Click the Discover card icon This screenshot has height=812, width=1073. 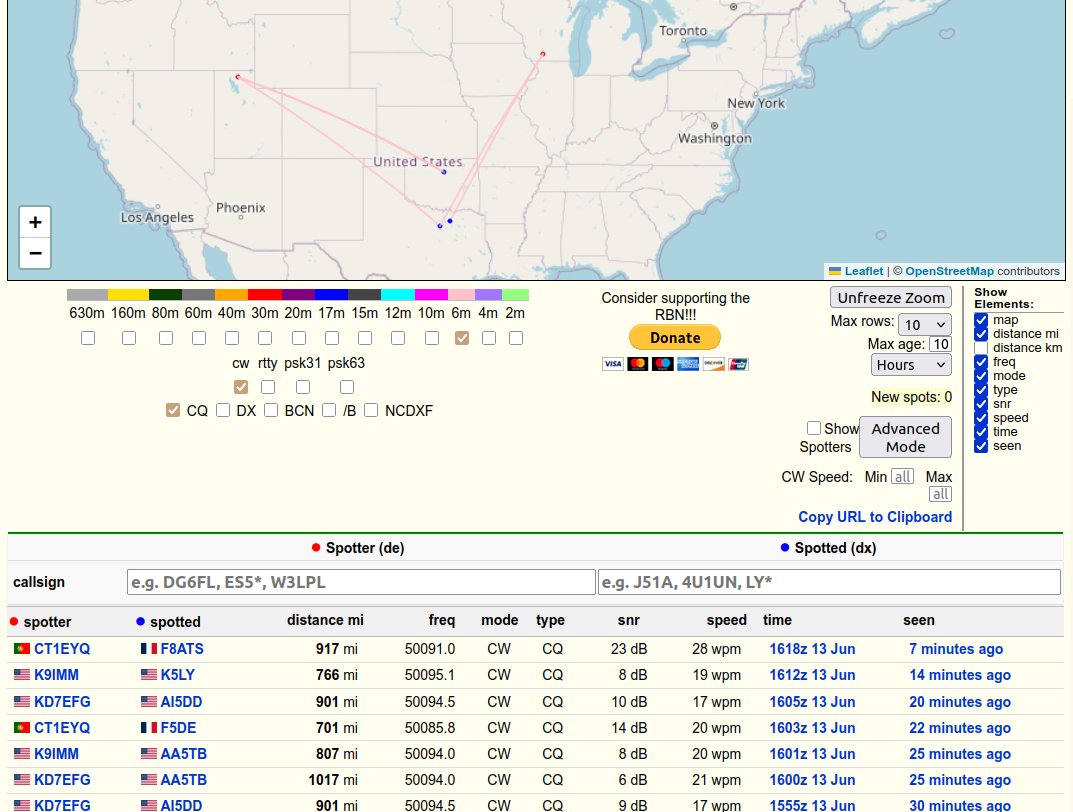click(713, 364)
